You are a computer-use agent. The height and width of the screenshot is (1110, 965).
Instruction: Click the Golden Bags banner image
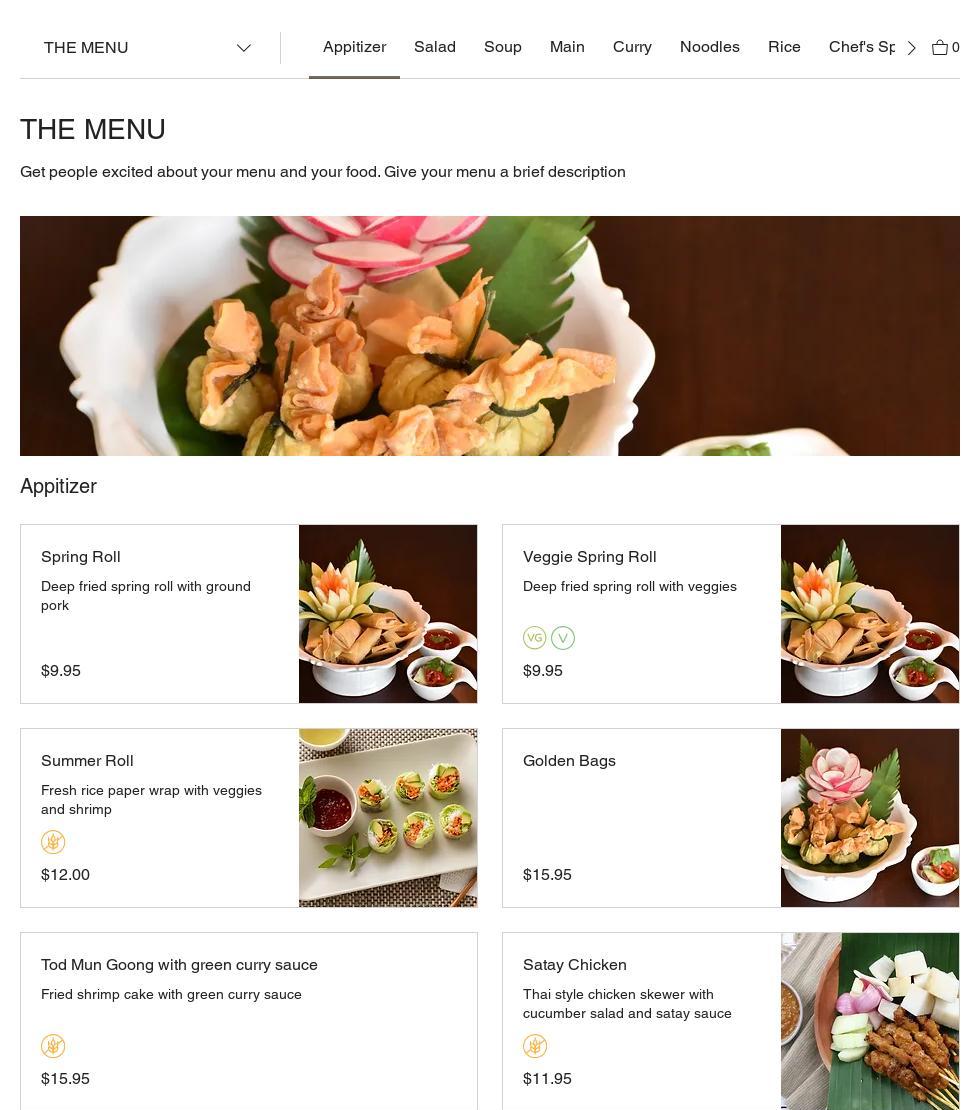coord(490,336)
